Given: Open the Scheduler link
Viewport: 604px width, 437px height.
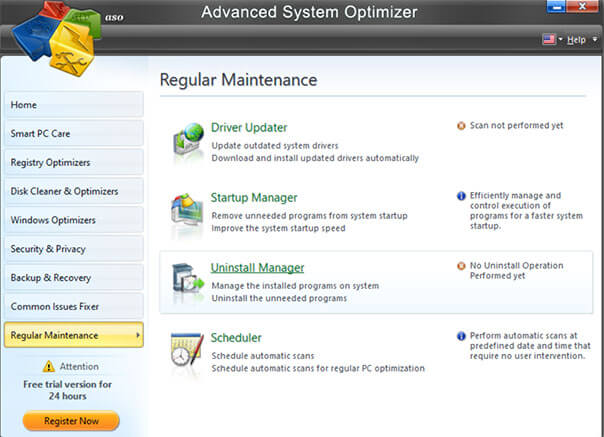Looking at the screenshot, I should tap(236, 338).
